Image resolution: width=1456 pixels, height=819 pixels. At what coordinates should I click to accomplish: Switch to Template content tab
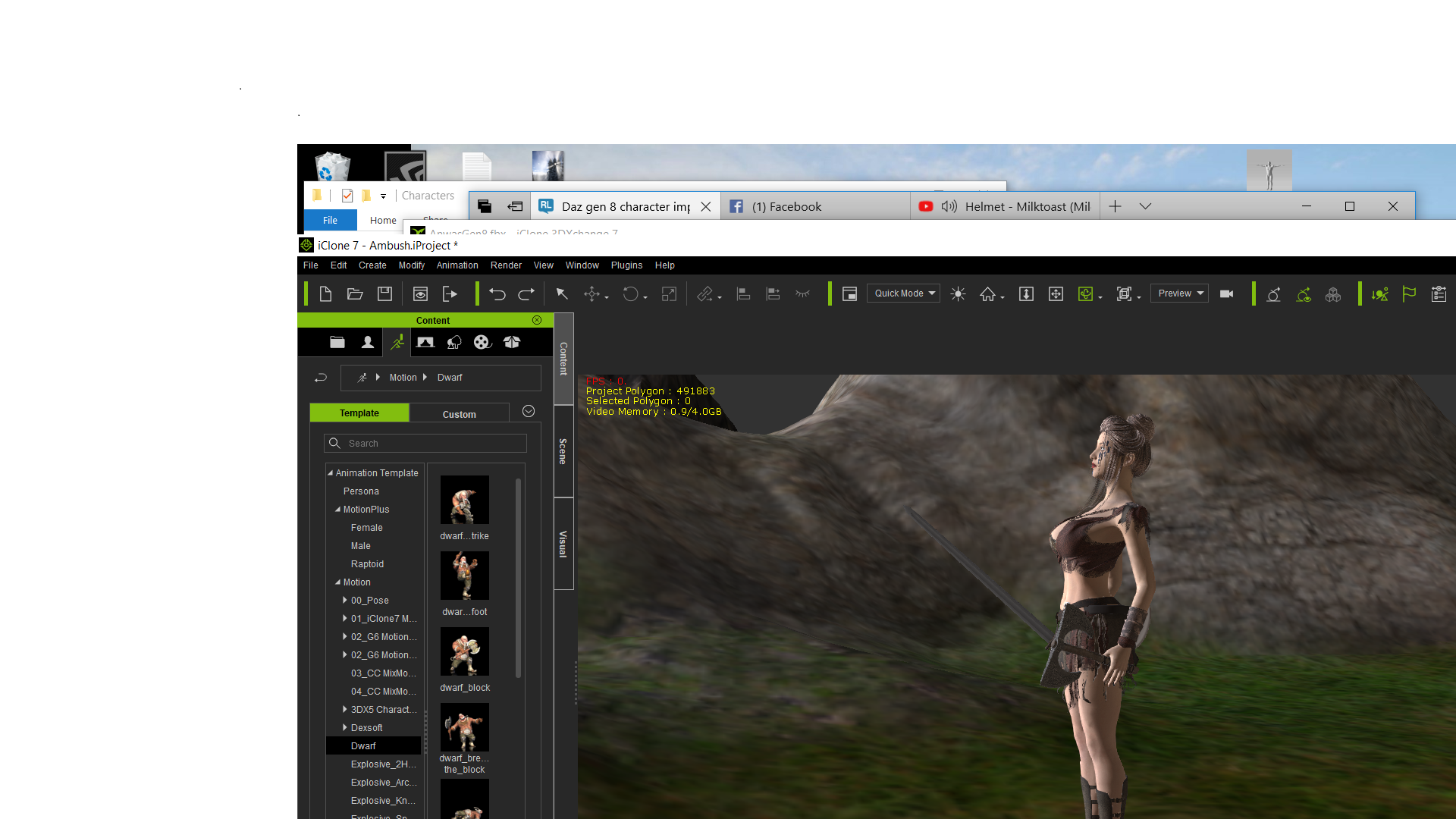click(359, 413)
